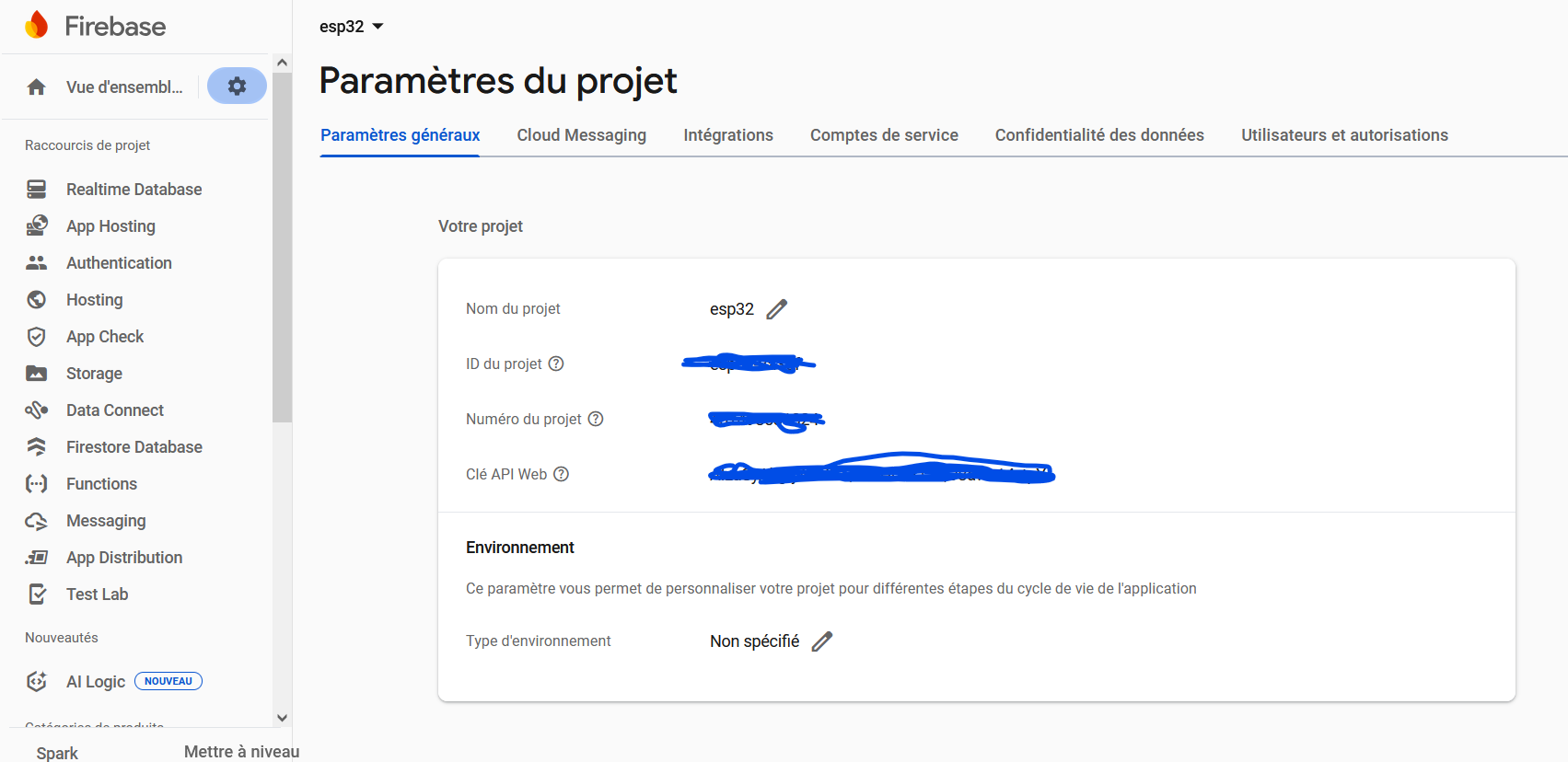Click the Spark plan label
This screenshot has height=762, width=1568.
coord(57,753)
